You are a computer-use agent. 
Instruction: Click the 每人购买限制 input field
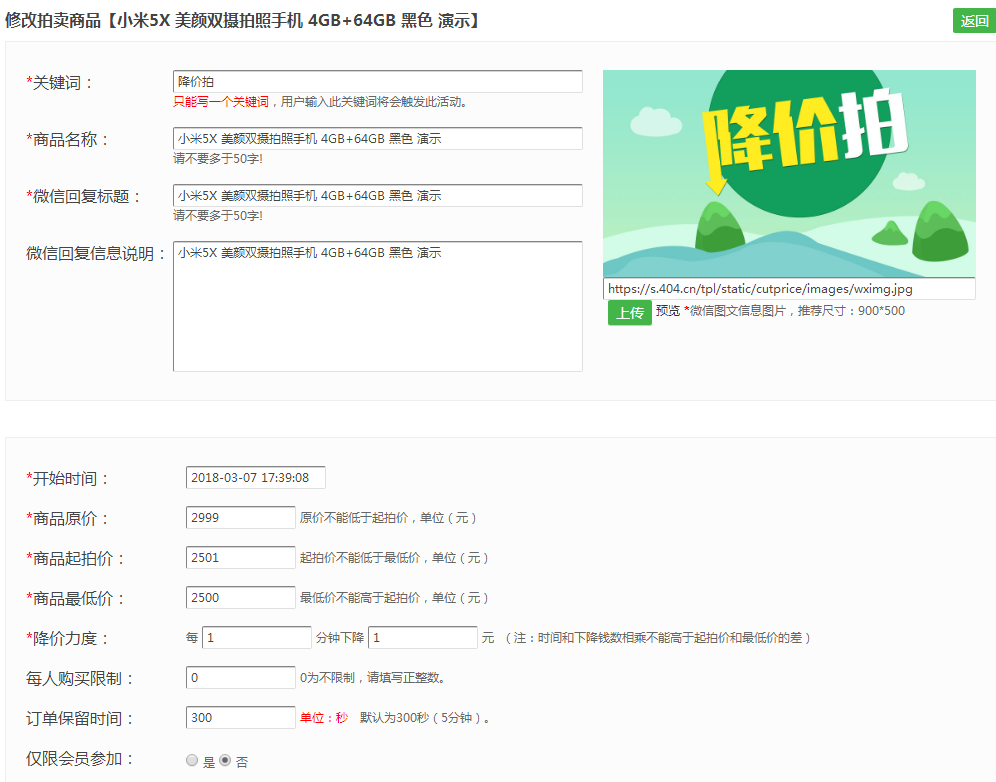tap(240, 678)
